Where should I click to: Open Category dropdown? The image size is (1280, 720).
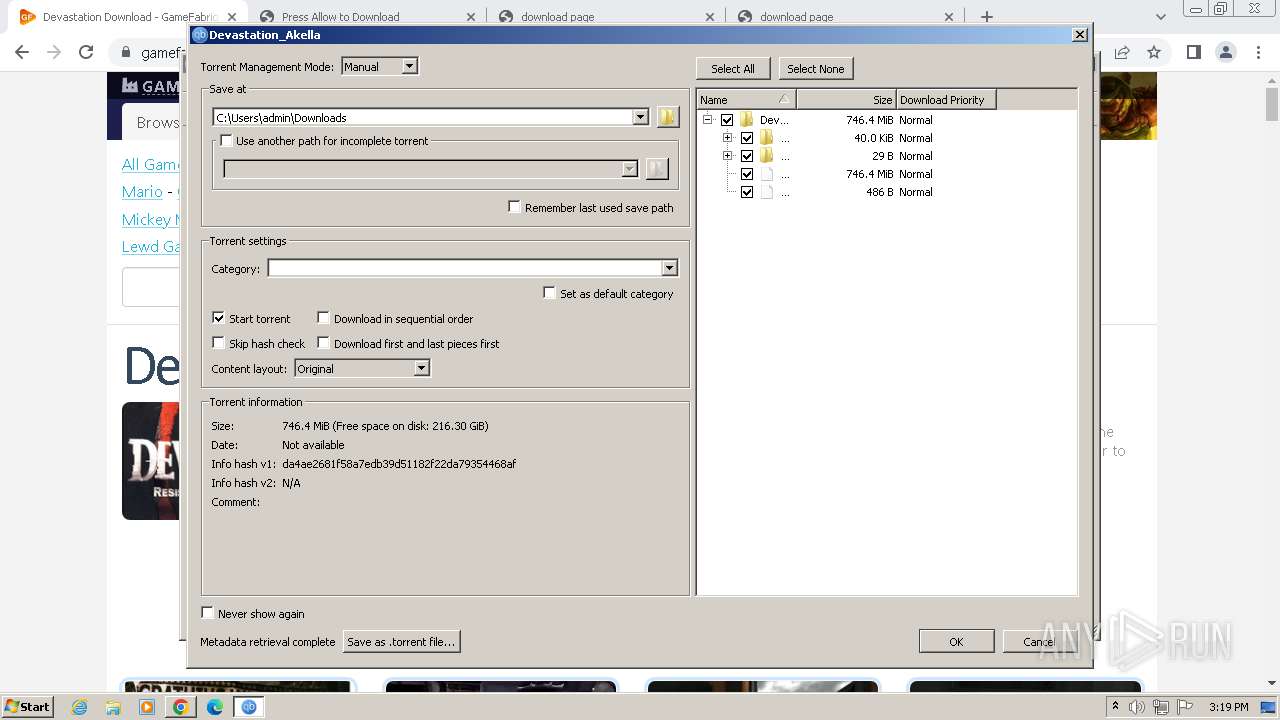670,268
